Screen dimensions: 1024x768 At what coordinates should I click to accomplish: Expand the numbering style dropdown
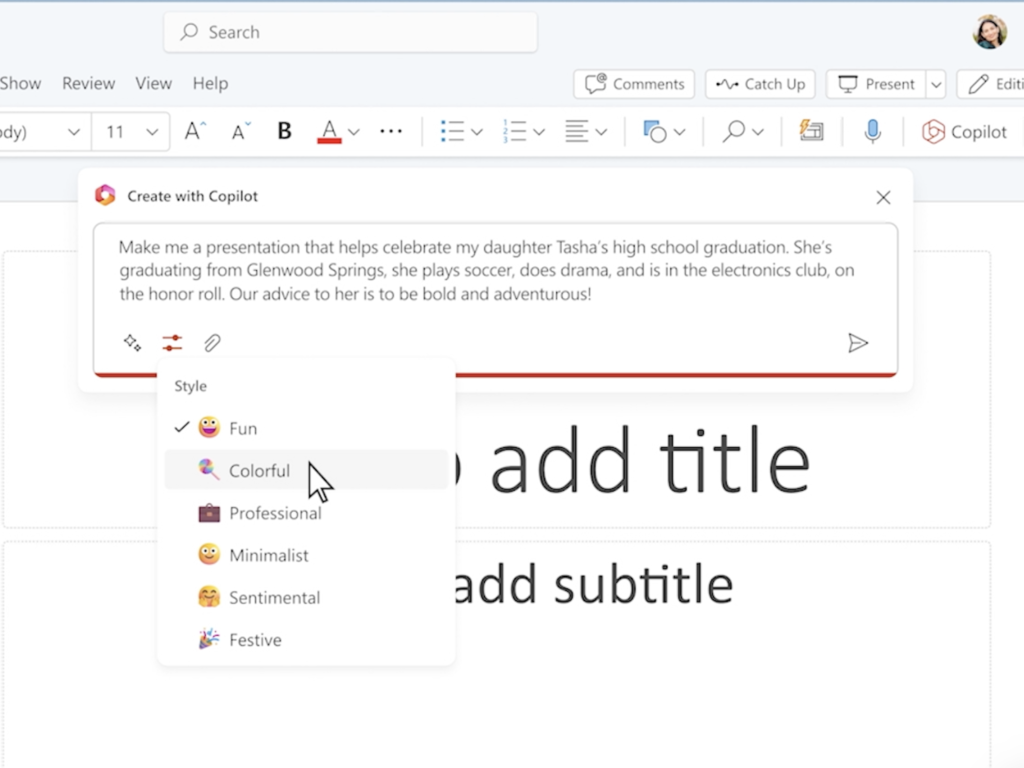pyautogui.click(x=539, y=132)
